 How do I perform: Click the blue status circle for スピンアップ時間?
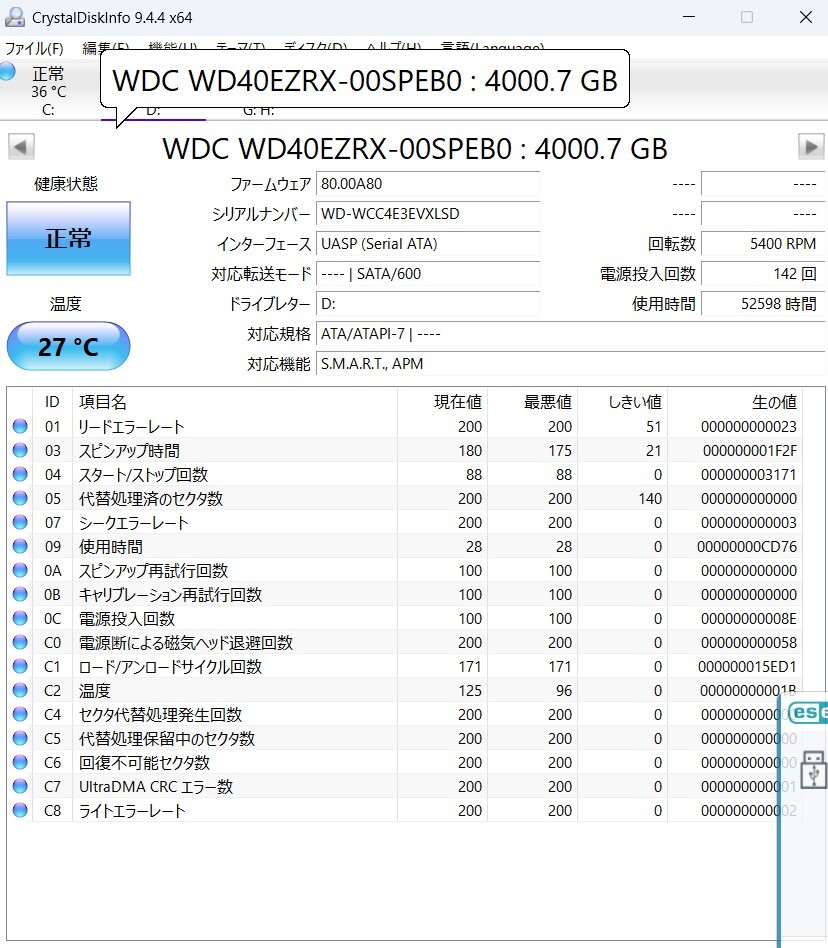coord(20,450)
